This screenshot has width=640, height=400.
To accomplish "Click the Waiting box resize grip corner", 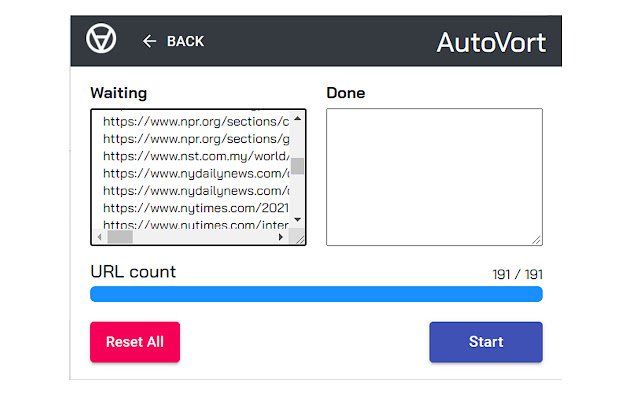I will [300, 240].
